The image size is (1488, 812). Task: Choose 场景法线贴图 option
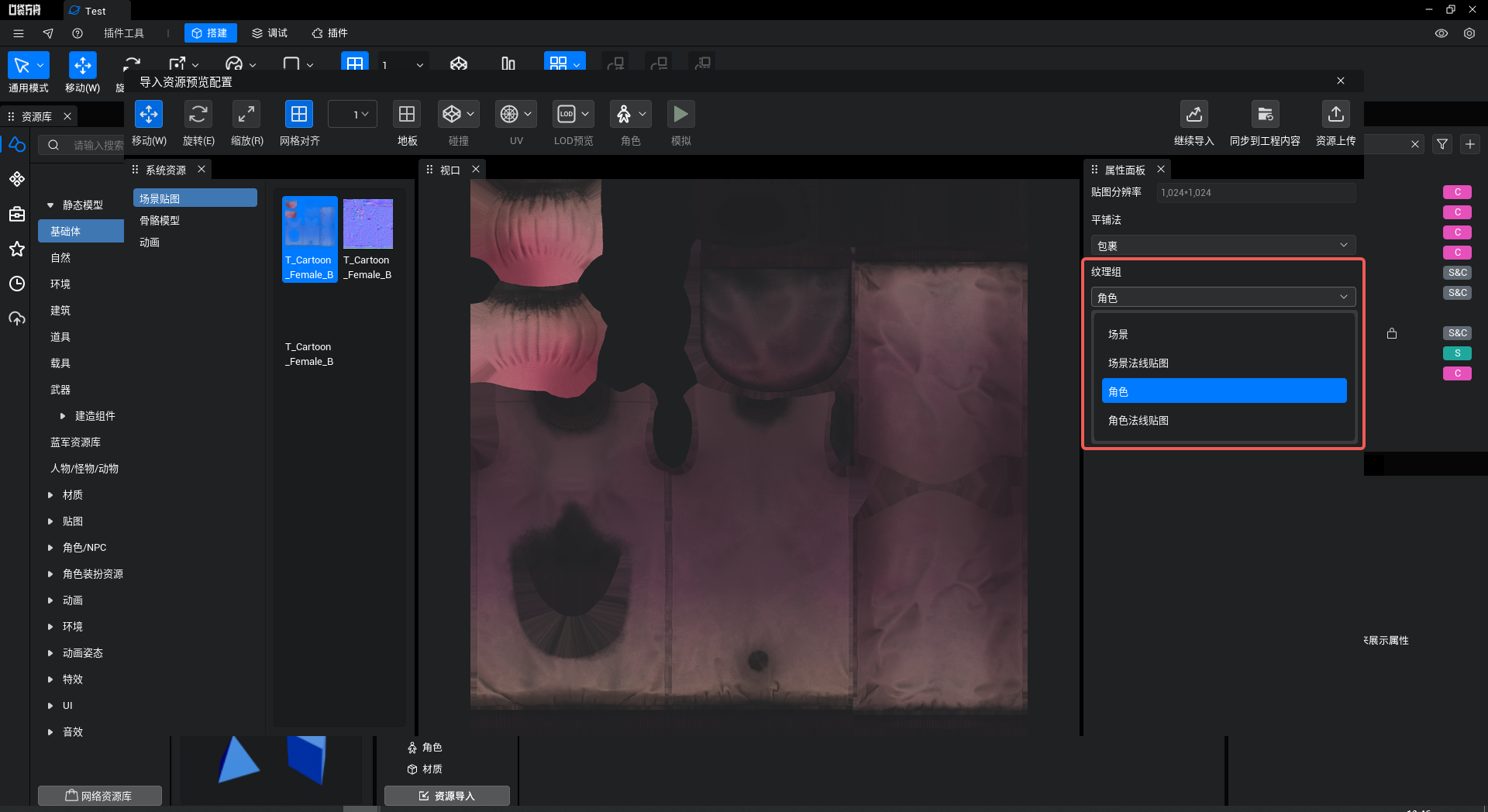click(x=1224, y=363)
